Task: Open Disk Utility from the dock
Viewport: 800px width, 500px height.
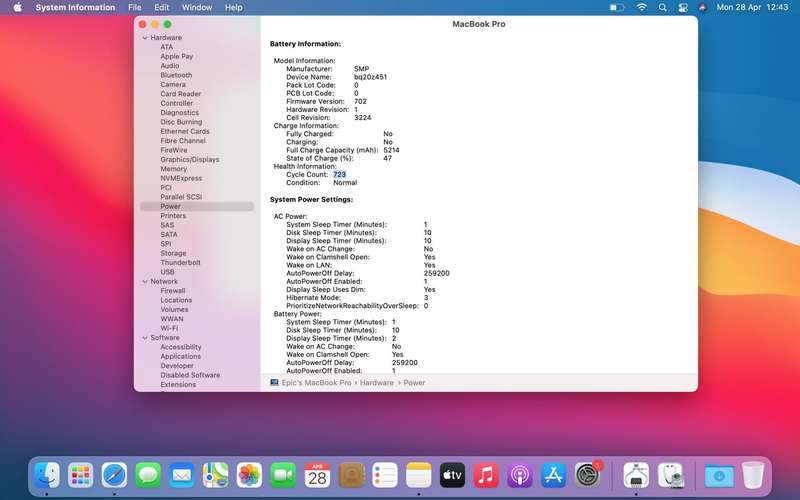Action: pyautogui.click(x=670, y=476)
